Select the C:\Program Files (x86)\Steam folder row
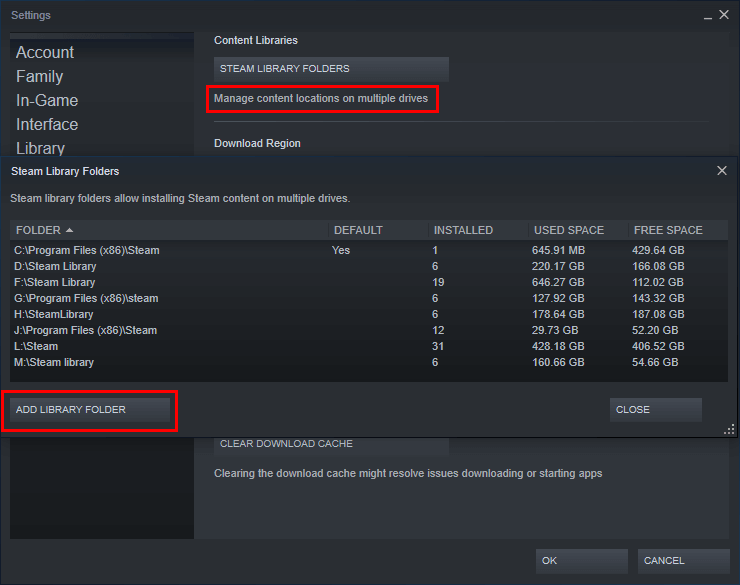Image resolution: width=740 pixels, height=585 pixels. point(369,250)
